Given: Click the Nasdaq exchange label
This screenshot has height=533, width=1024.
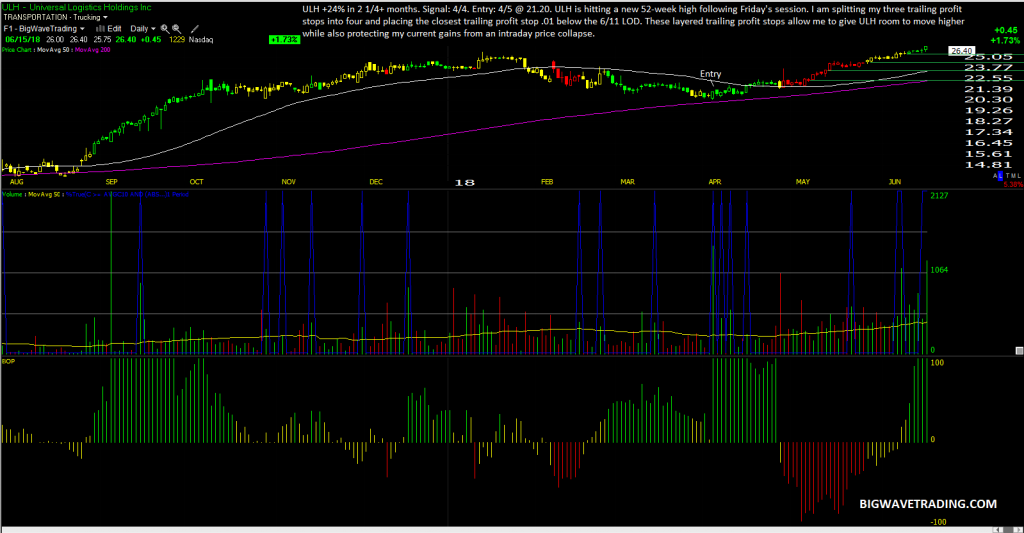Looking at the screenshot, I should pyautogui.click(x=201, y=39).
